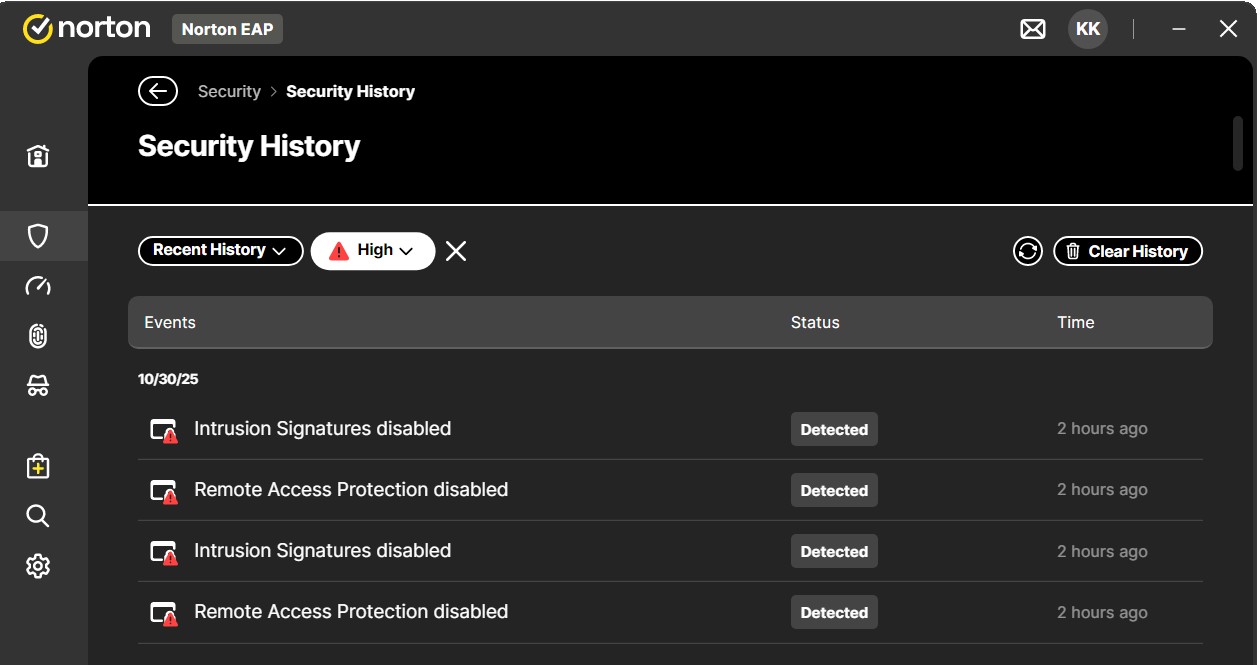Open the High severity filter dropdown
Viewport: 1260px width, 665px height.
(373, 251)
